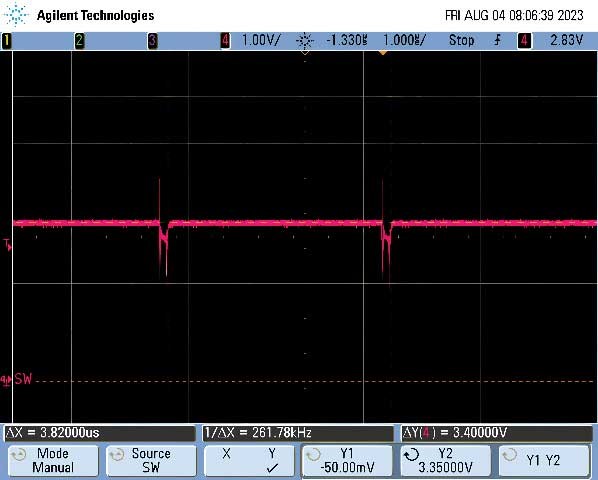The height and width of the screenshot is (480, 598).
Task: Open the Mode Manual softkey menu
Action: 53,461
